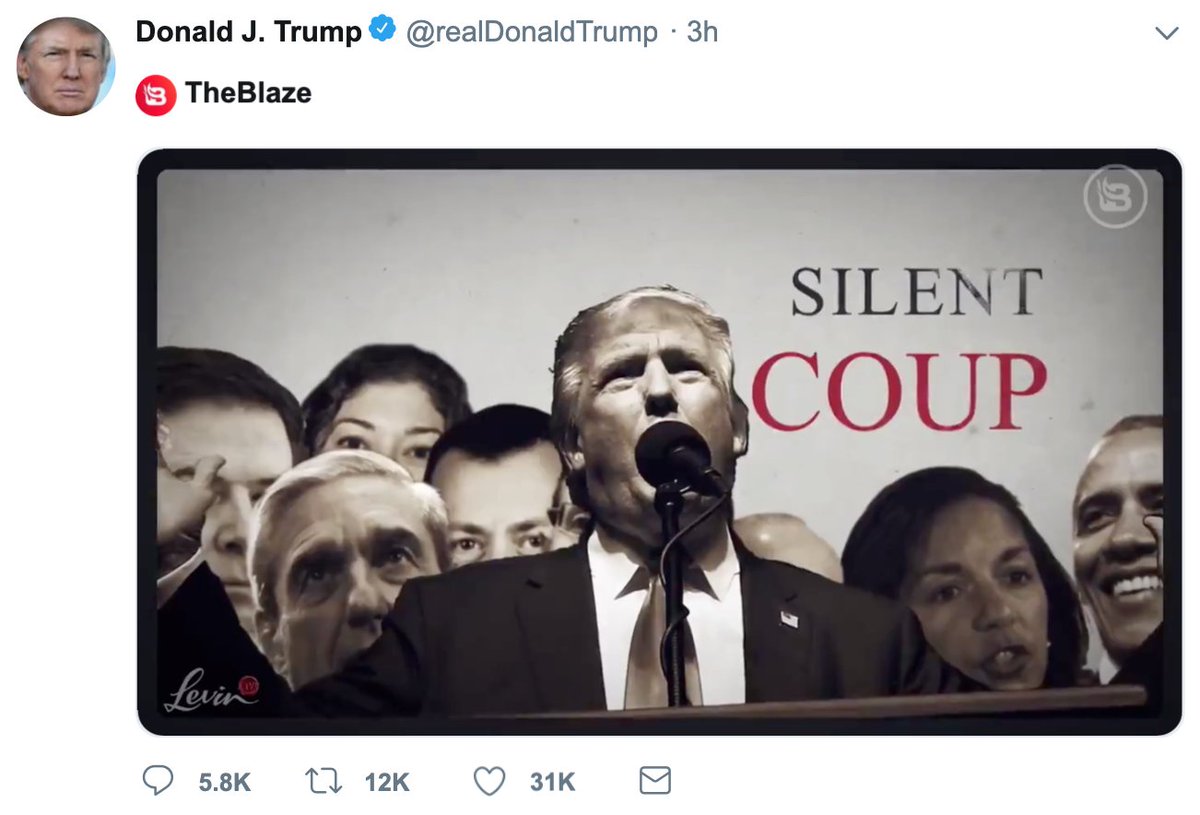The image size is (1200, 815).
Task: Click the 31K likes count
Action: pos(552,782)
